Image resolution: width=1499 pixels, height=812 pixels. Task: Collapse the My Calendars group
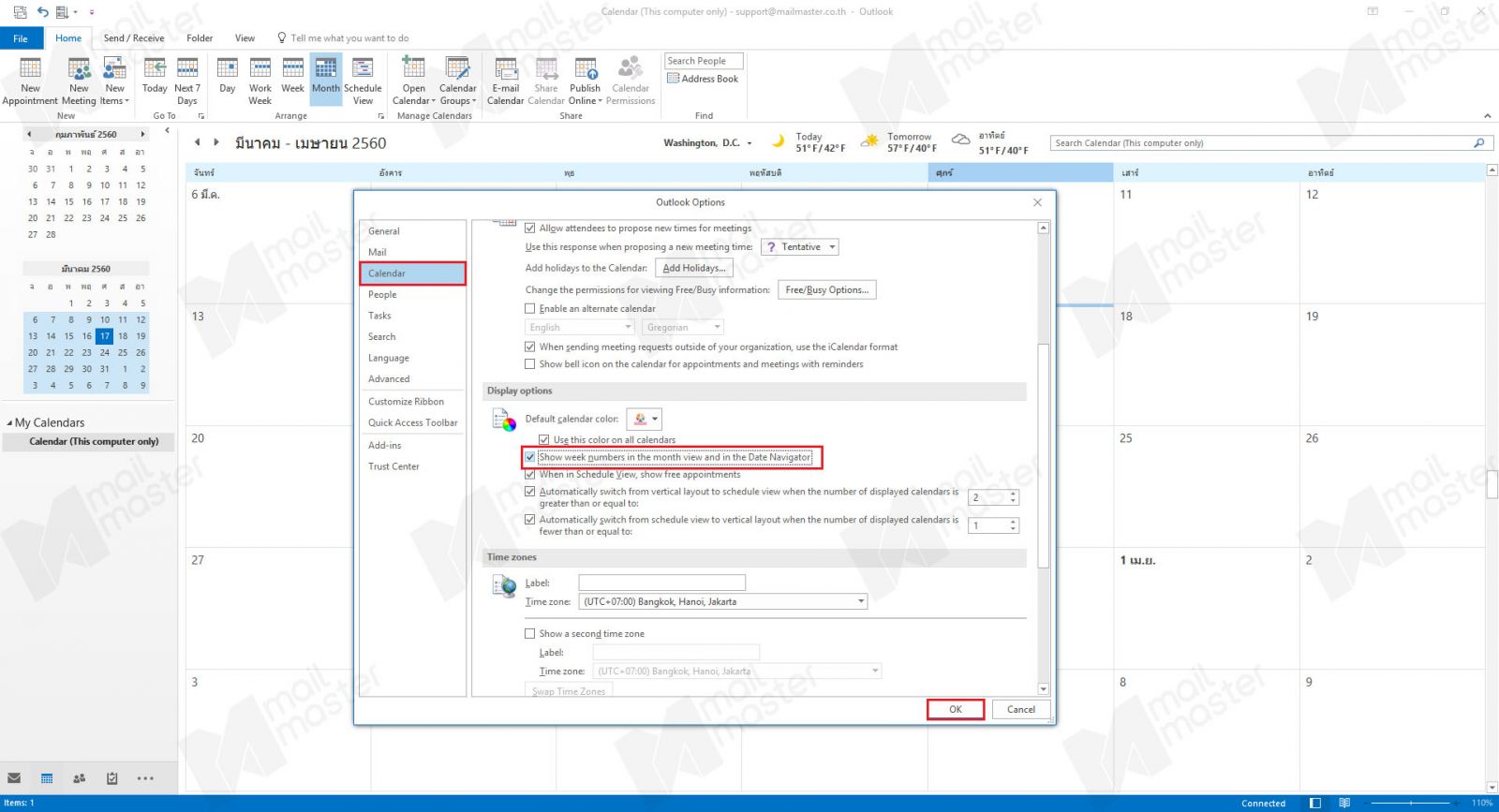point(9,423)
